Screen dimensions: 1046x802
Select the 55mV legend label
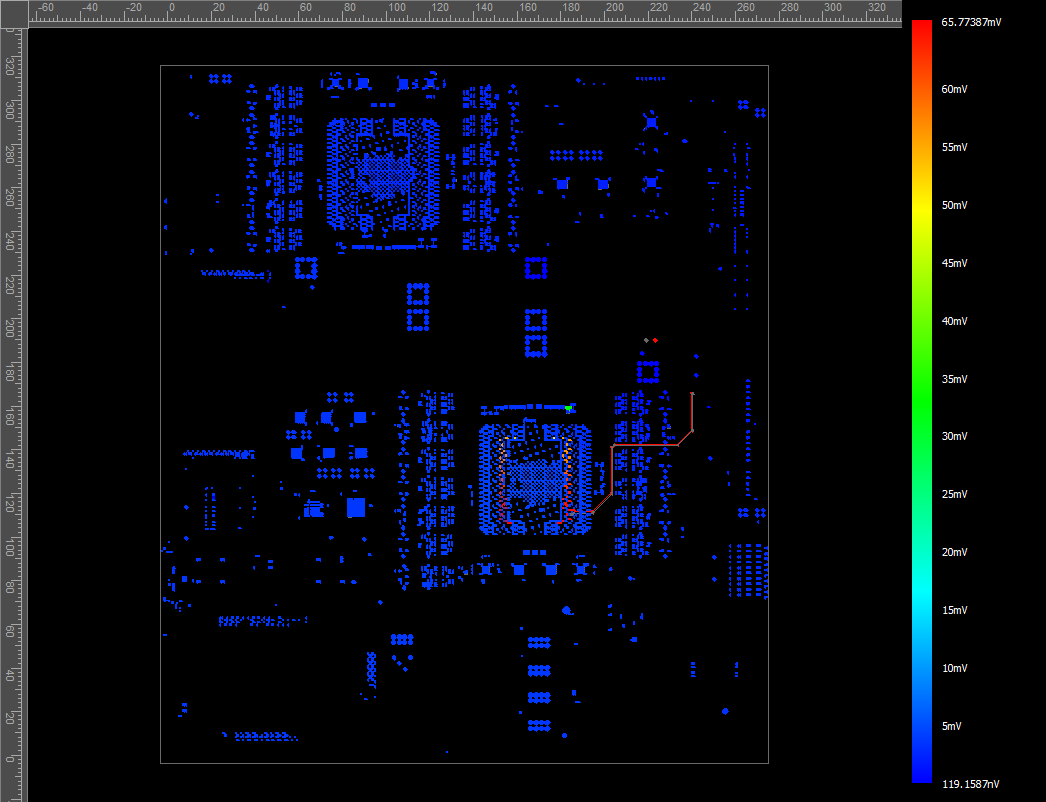click(954, 147)
